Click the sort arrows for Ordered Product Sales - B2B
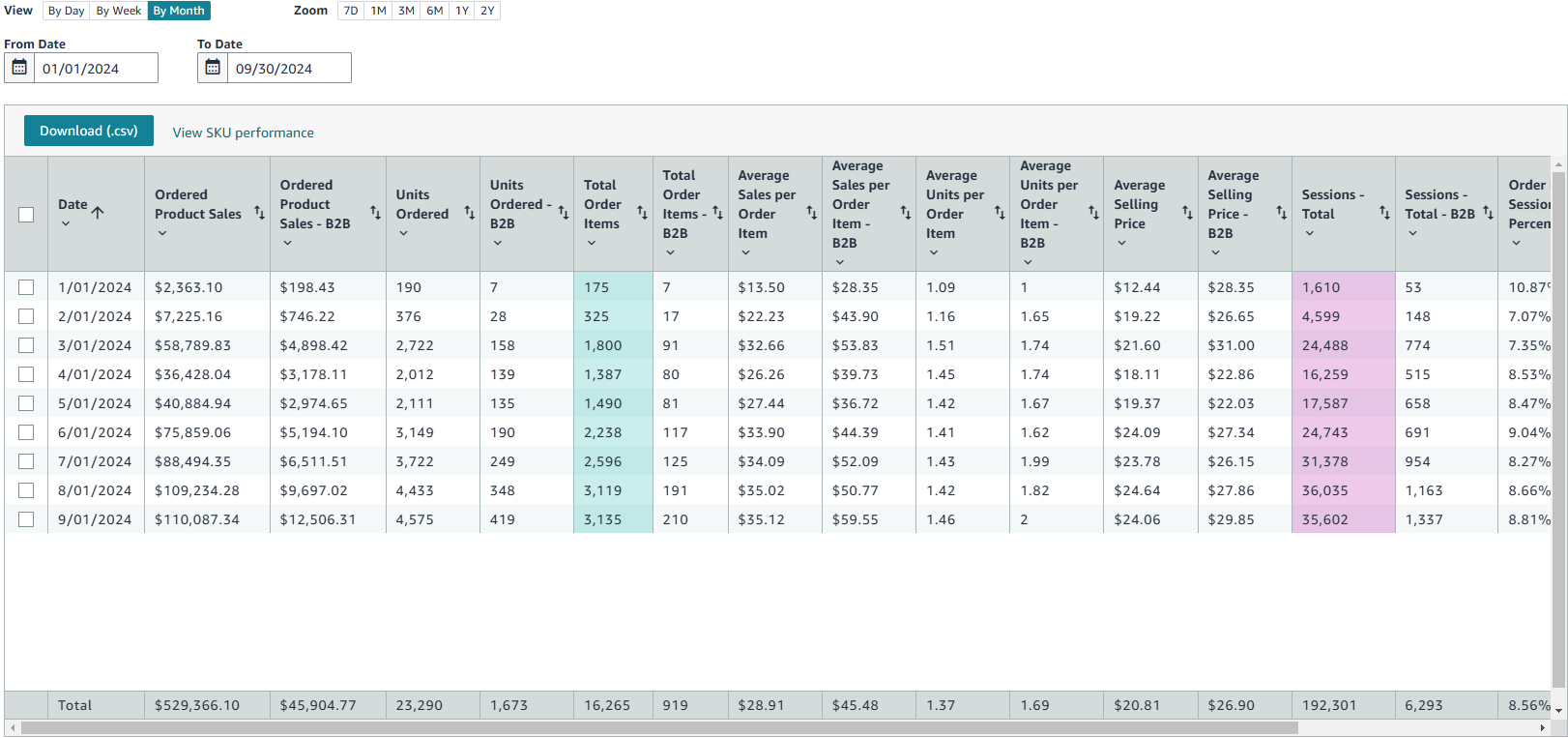 click(x=375, y=213)
